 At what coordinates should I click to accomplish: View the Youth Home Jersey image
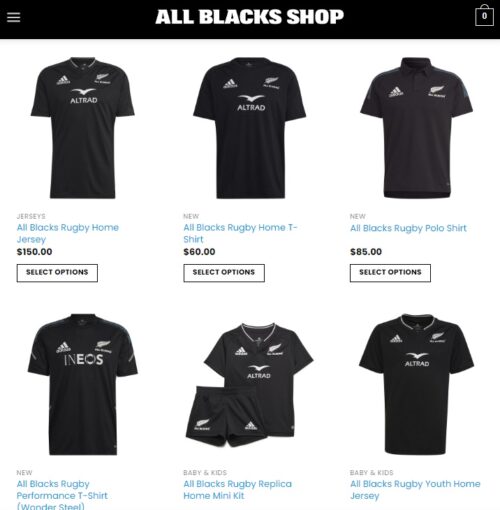point(416,384)
